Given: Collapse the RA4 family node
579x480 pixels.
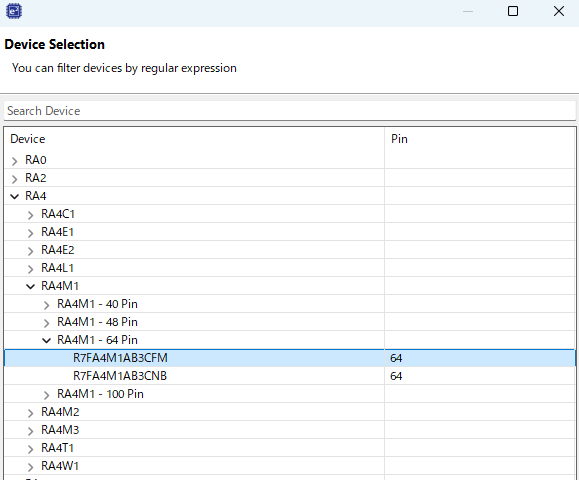Looking at the screenshot, I should (14, 196).
